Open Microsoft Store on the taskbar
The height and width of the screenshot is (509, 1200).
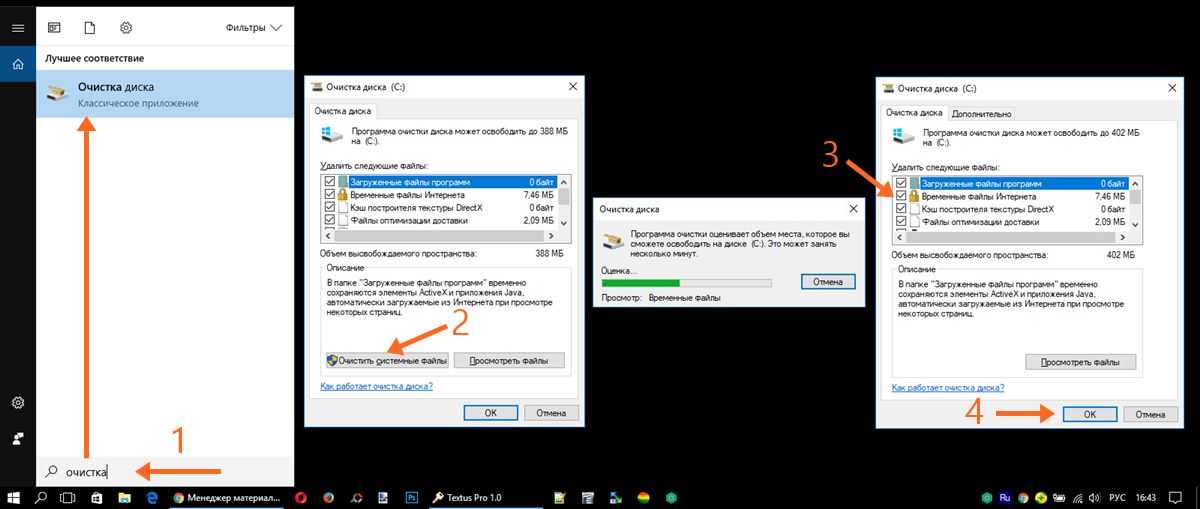coord(97,497)
